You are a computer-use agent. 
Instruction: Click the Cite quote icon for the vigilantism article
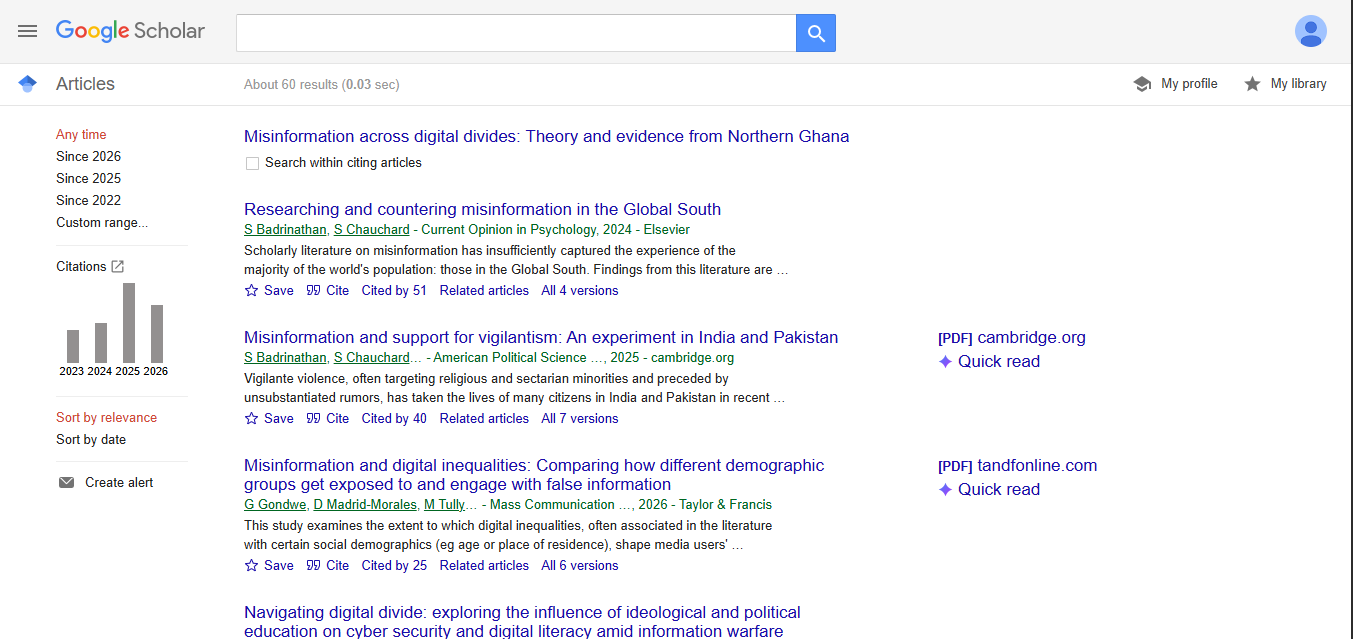coord(314,418)
